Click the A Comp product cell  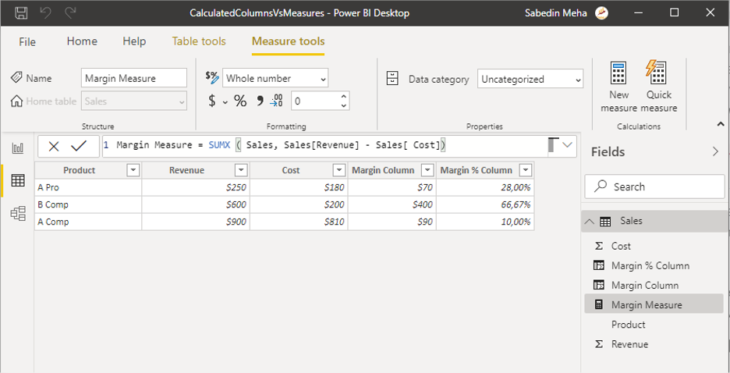88,222
